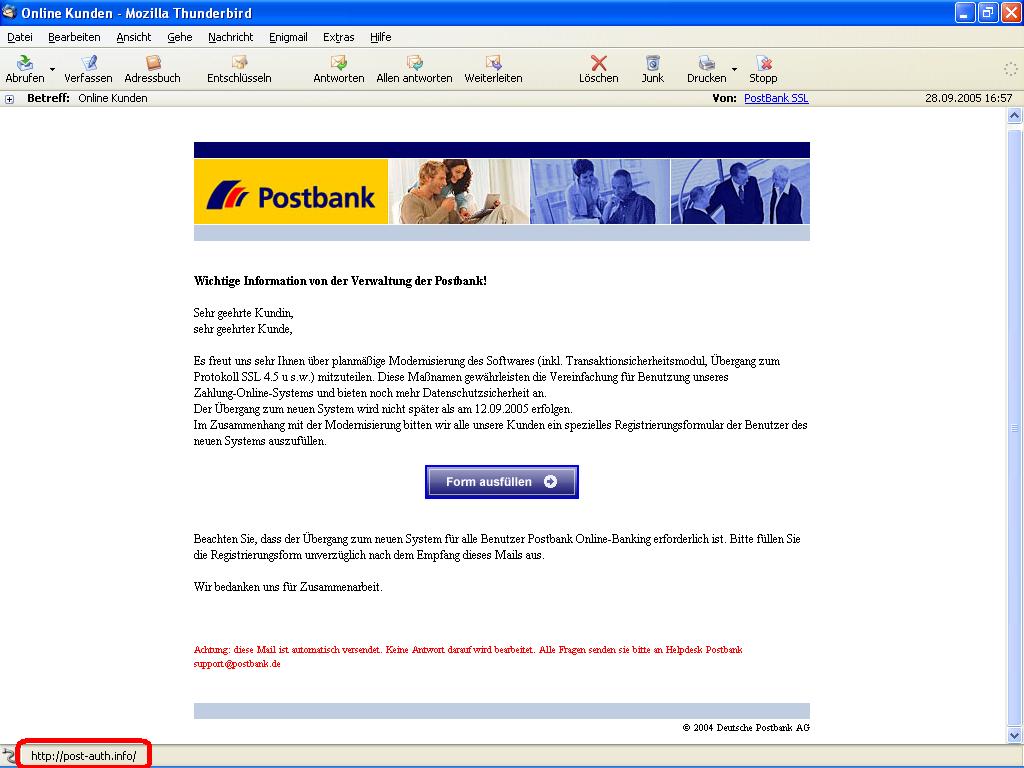Expand the message header with plus icon
Viewport: 1024px width, 768px height.
pos(9,99)
